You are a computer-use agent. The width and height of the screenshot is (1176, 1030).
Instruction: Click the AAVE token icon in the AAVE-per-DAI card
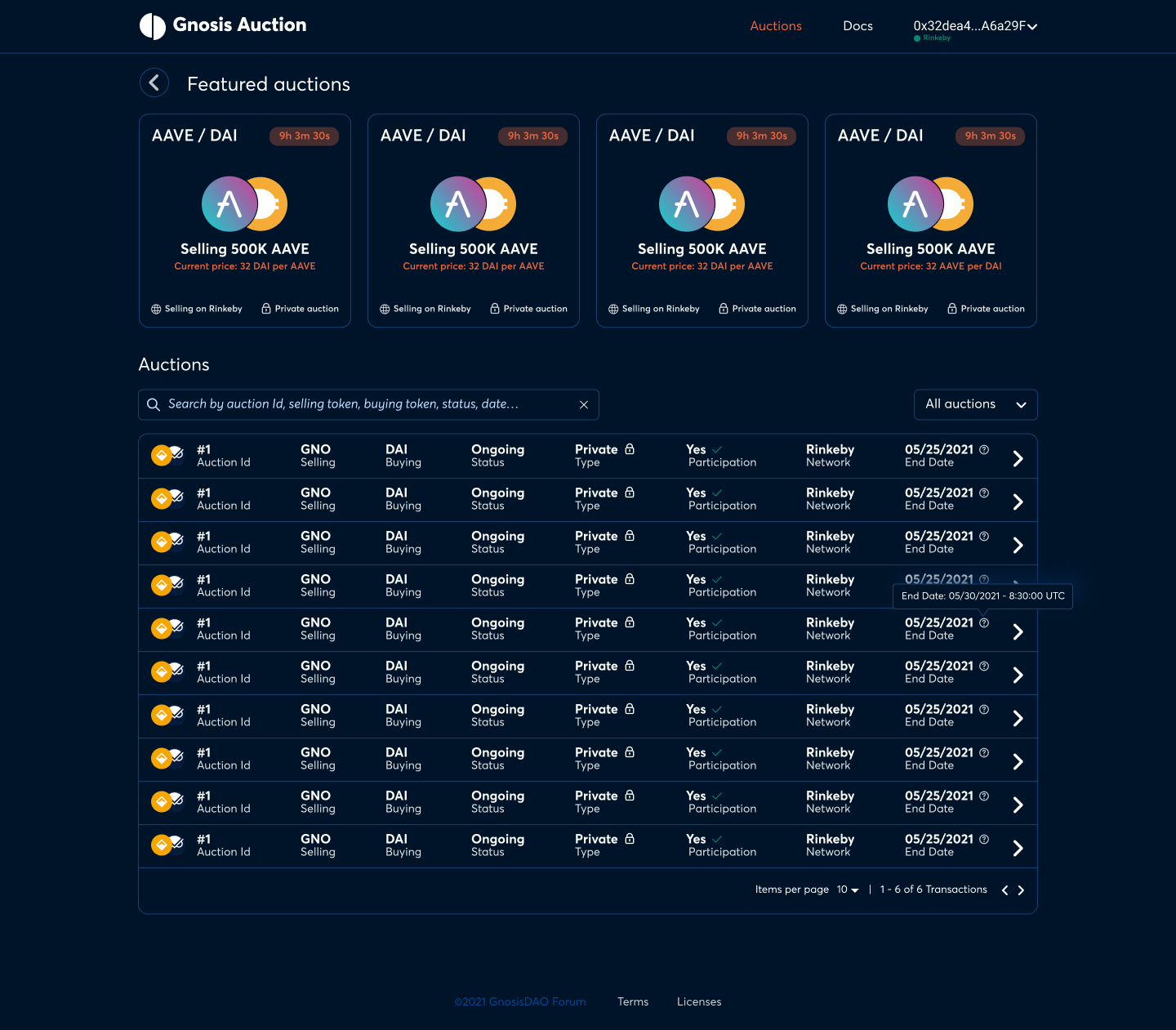915,204
